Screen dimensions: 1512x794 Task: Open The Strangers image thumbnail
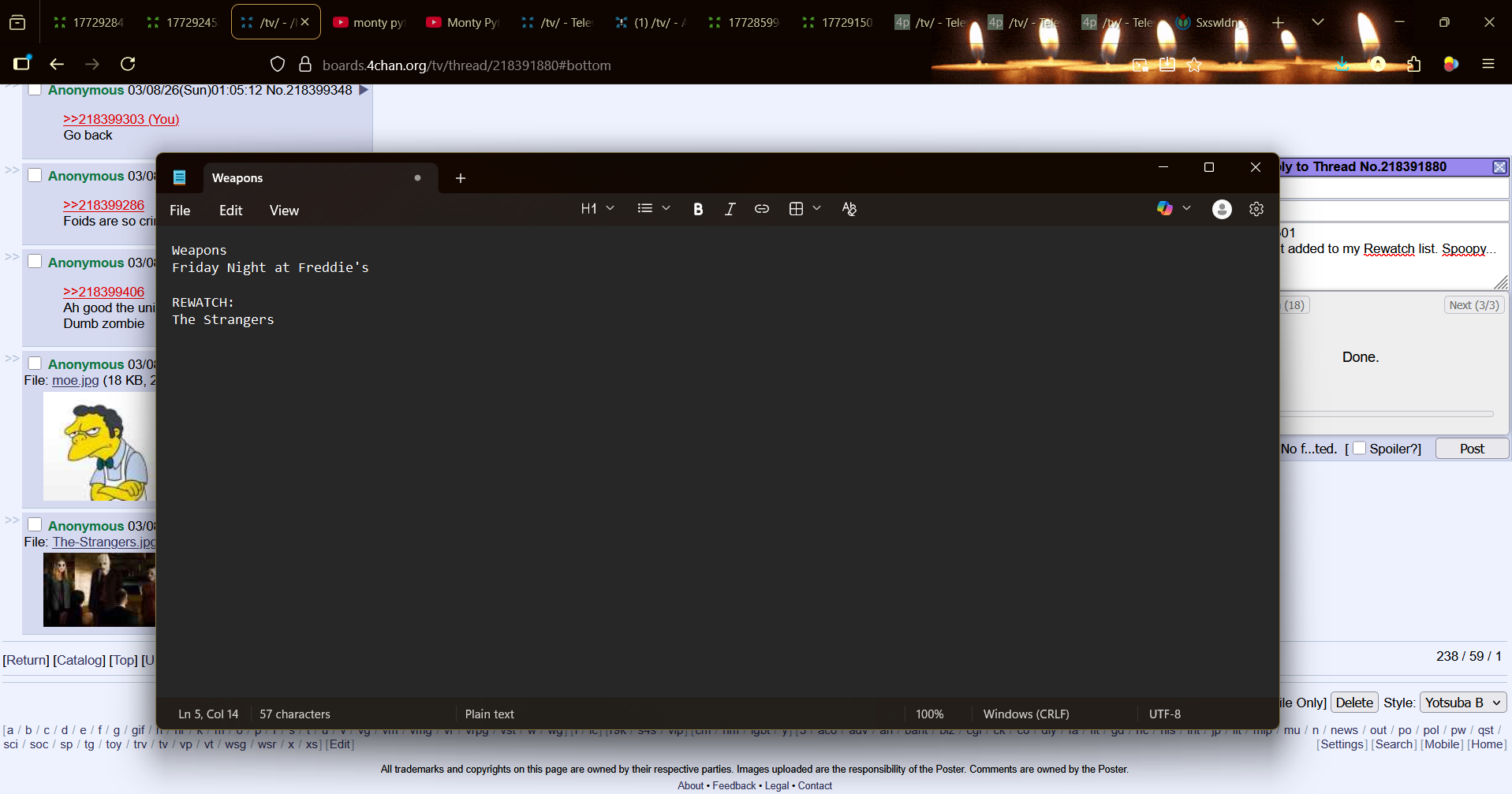(x=99, y=590)
